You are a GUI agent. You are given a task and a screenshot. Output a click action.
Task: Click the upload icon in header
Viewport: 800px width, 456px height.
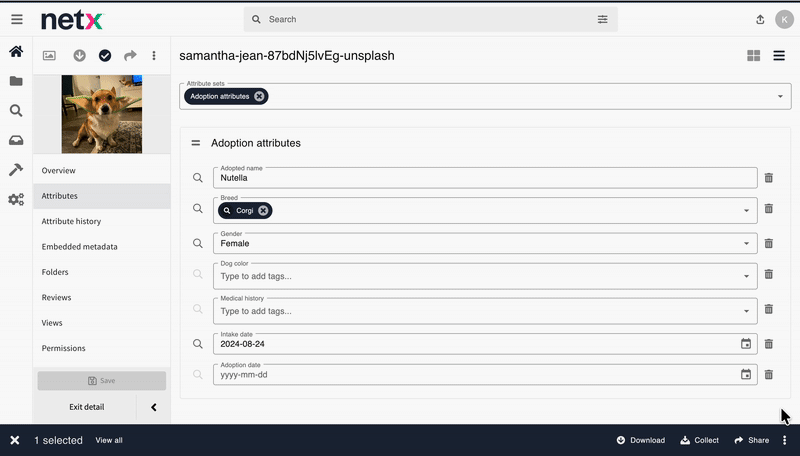760,20
